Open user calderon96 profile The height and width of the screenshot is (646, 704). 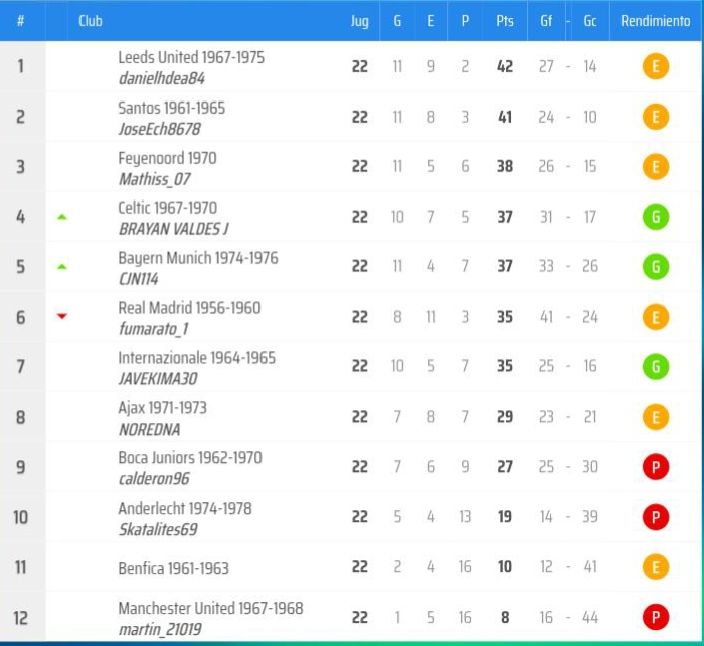pos(154,479)
